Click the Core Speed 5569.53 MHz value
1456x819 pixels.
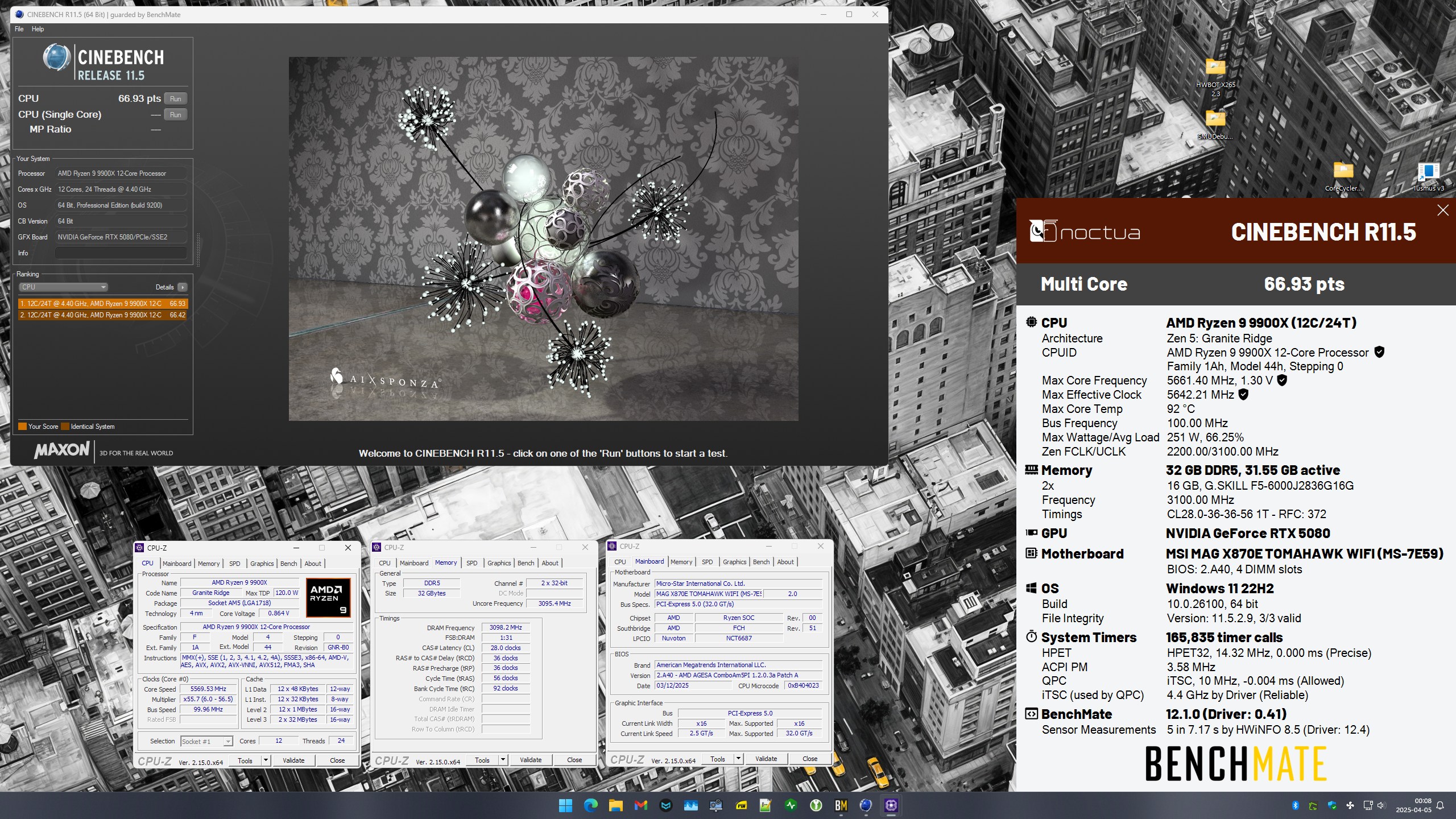[x=208, y=689]
